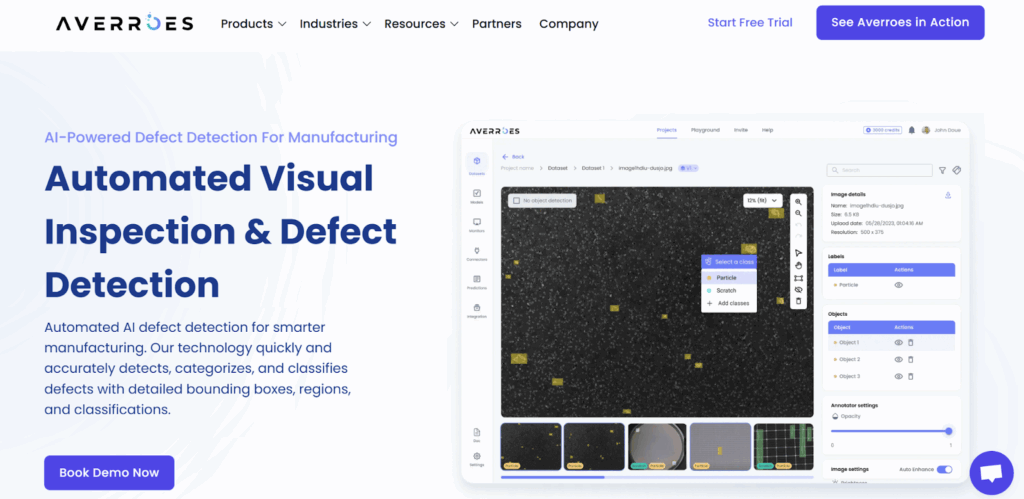
Task: Expand the Products menu
Action: (x=253, y=24)
